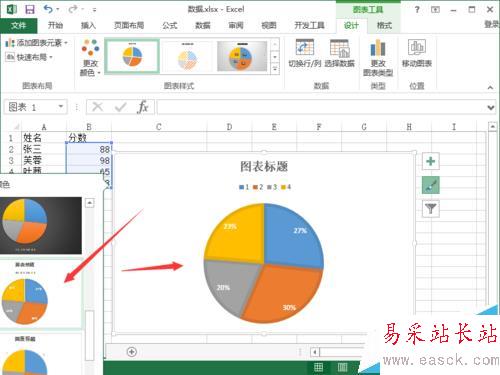Viewport: 500px width, 375px height.
Task: Select cell B3 containing 98
Action: click(89, 160)
